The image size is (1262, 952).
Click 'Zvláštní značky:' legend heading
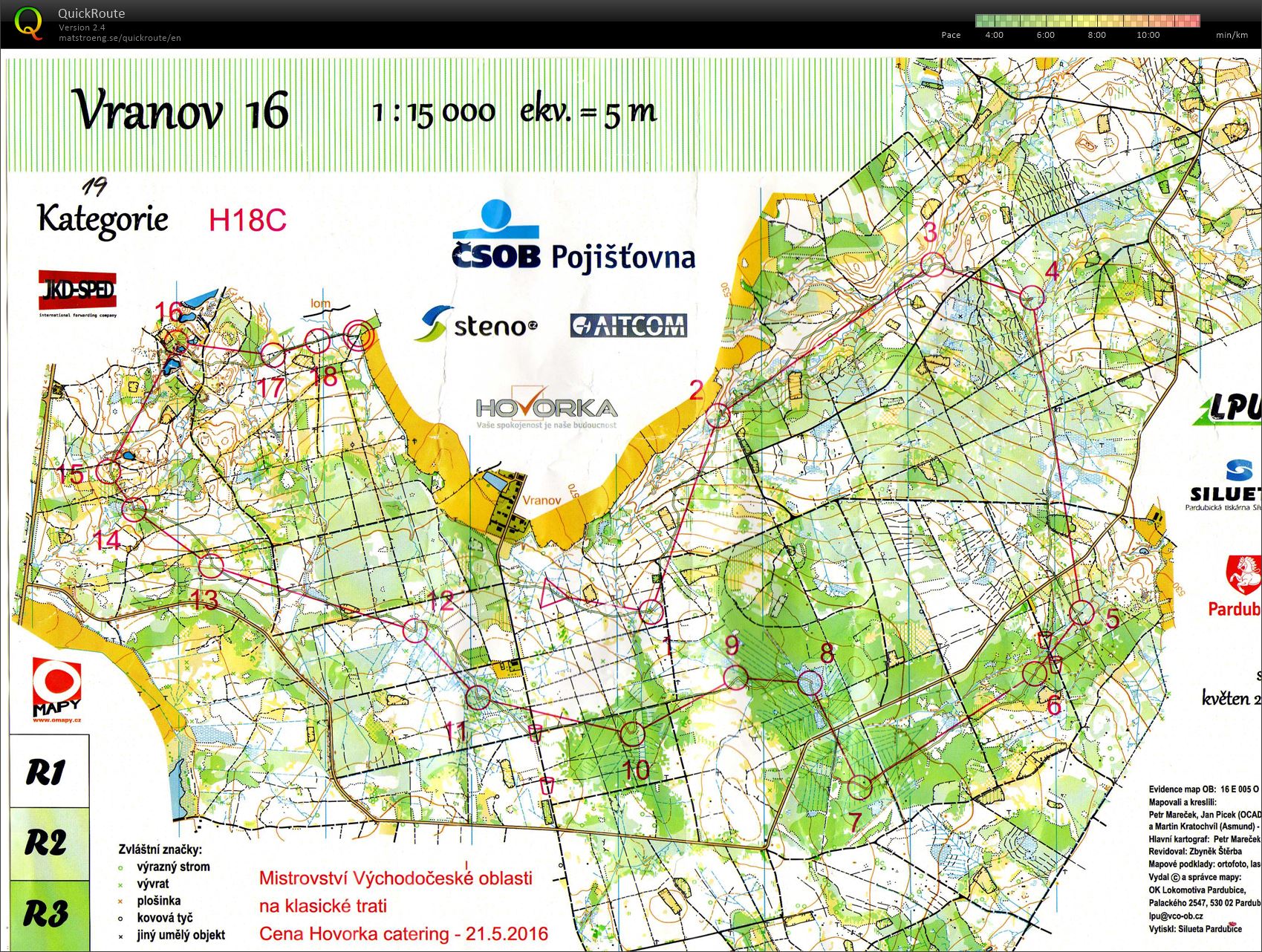(160, 850)
